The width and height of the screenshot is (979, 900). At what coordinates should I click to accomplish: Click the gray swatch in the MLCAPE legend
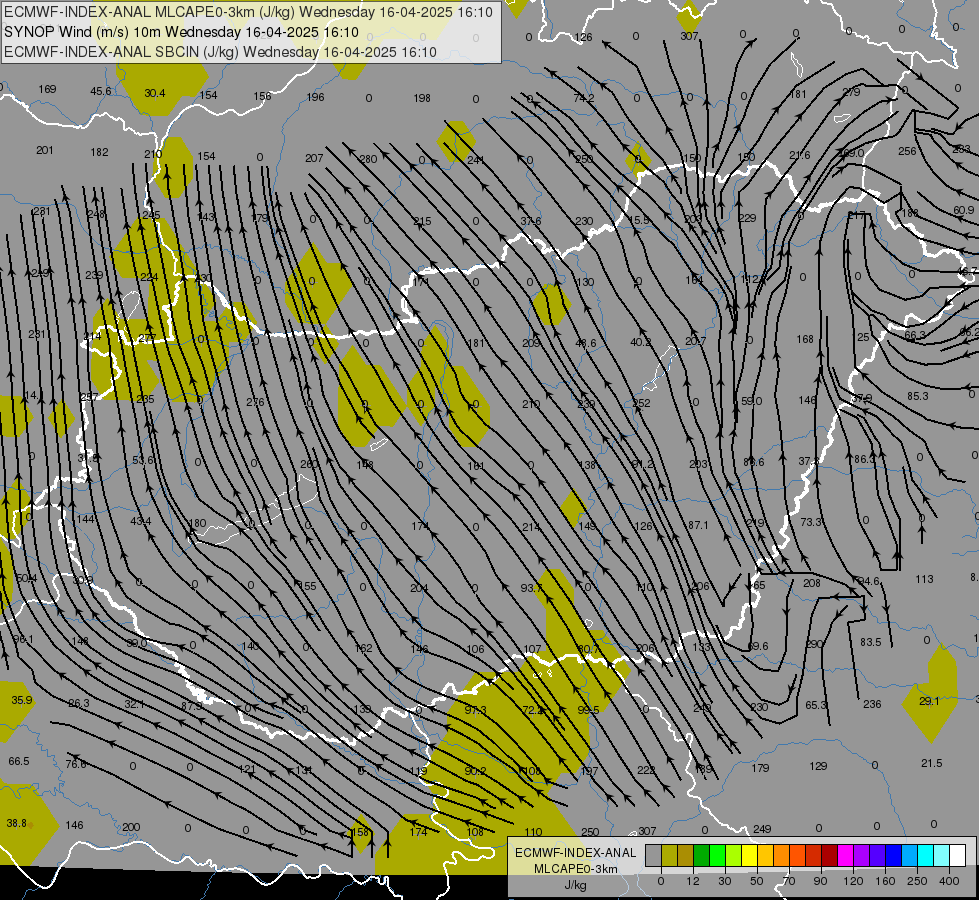[x=654, y=855]
